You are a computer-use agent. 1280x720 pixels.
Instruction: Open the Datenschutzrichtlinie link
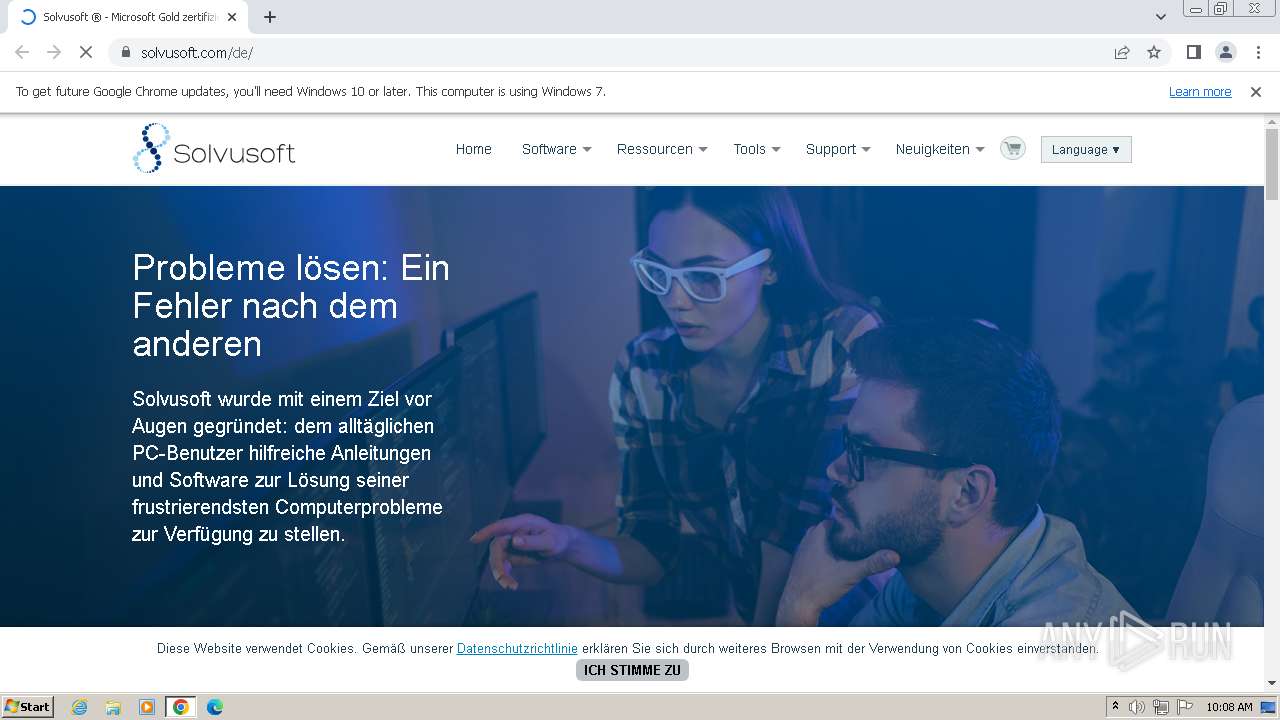517,648
